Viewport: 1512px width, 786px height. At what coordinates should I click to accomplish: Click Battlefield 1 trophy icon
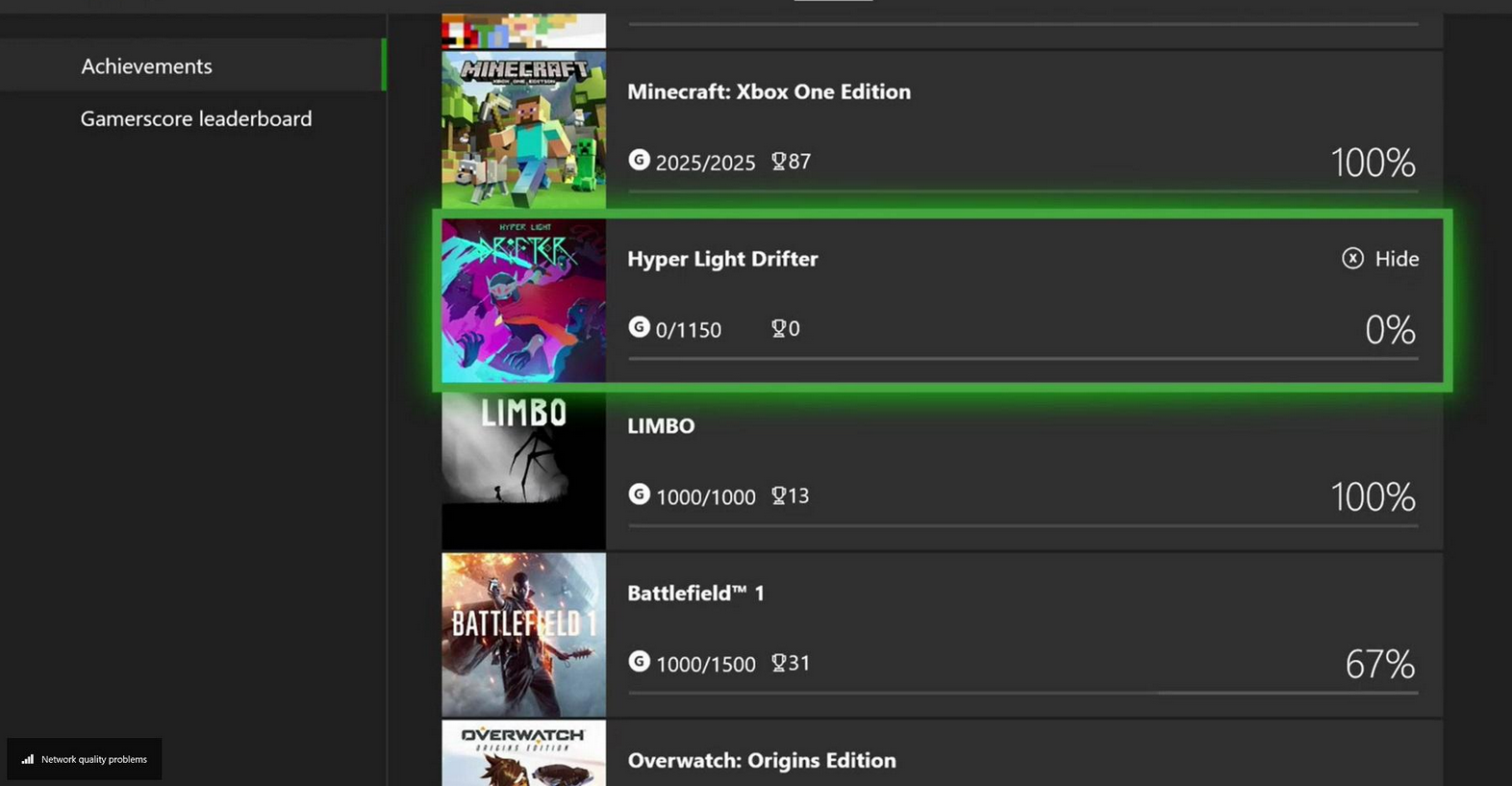point(778,663)
